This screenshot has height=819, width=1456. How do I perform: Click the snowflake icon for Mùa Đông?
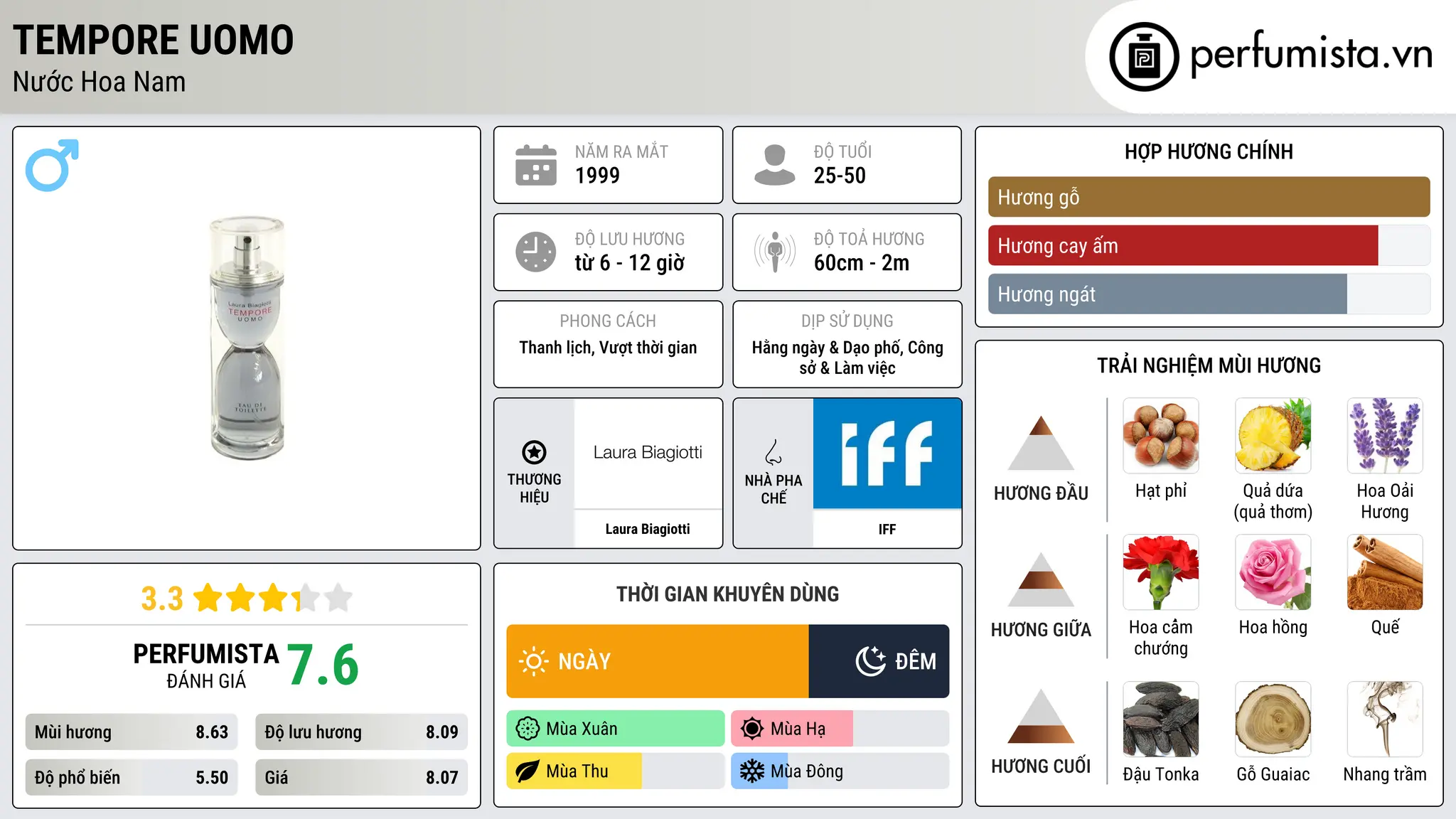click(x=752, y=771)
